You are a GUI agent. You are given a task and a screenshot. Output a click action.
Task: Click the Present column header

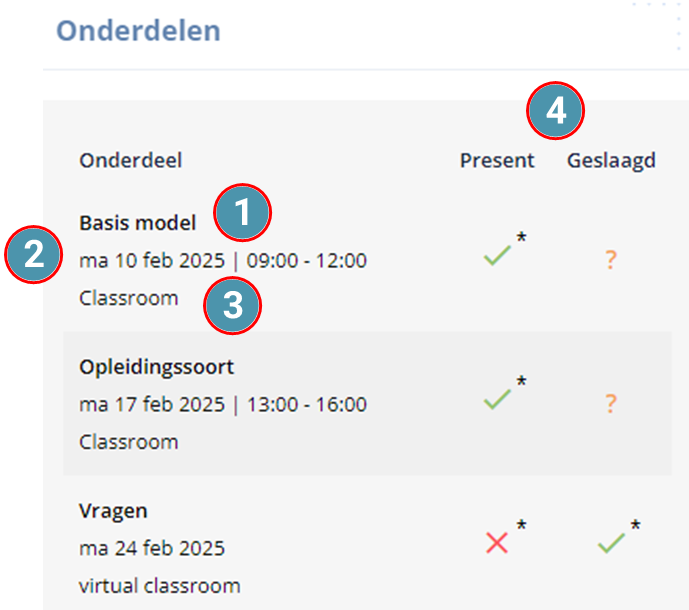pyautogui.click(x=497, y=160)
